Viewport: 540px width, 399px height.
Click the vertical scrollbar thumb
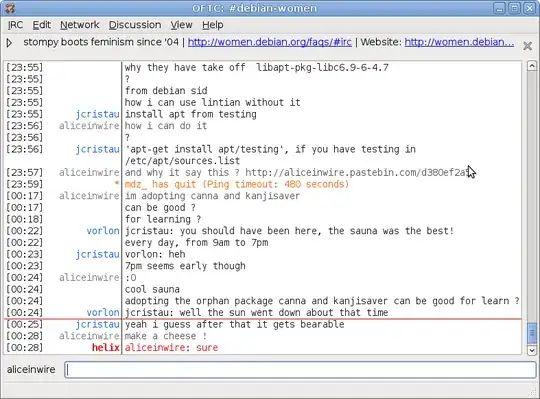(x=532, y=333)
